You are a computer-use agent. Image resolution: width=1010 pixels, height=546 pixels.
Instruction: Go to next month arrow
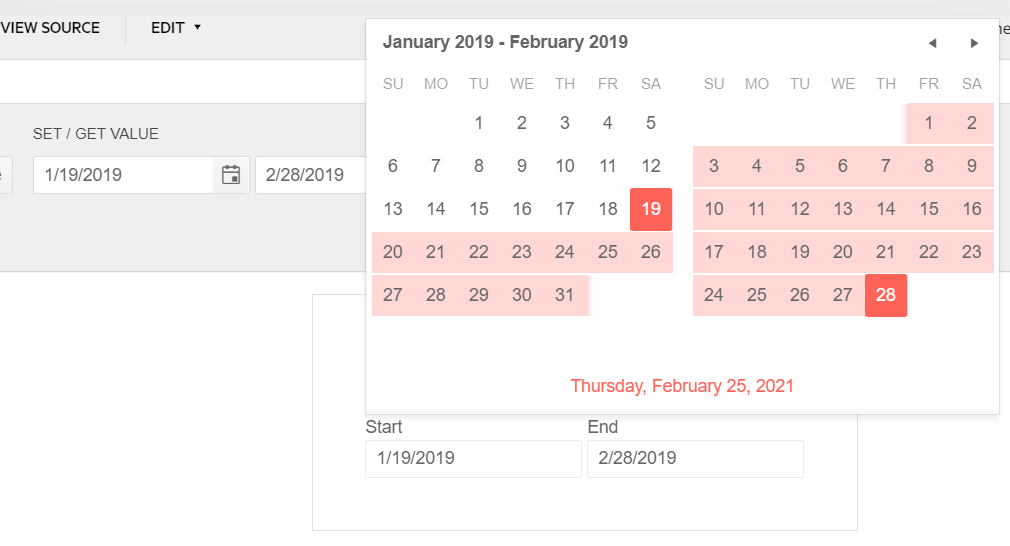click(974, 43)
